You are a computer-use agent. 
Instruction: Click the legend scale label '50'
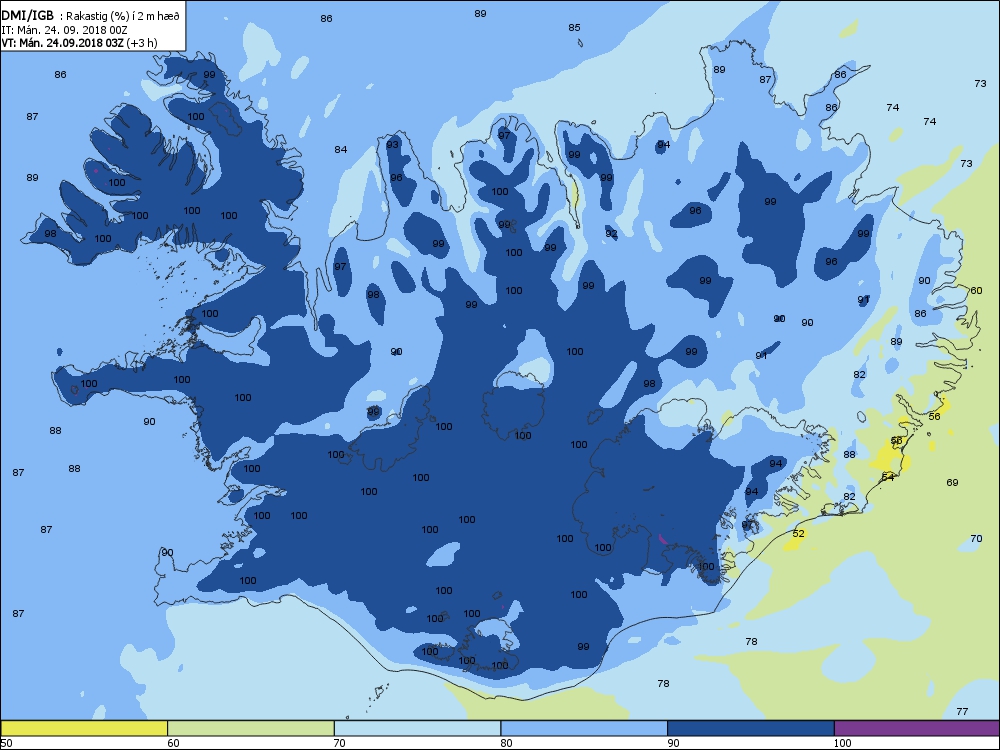click(x=6, y=743)
